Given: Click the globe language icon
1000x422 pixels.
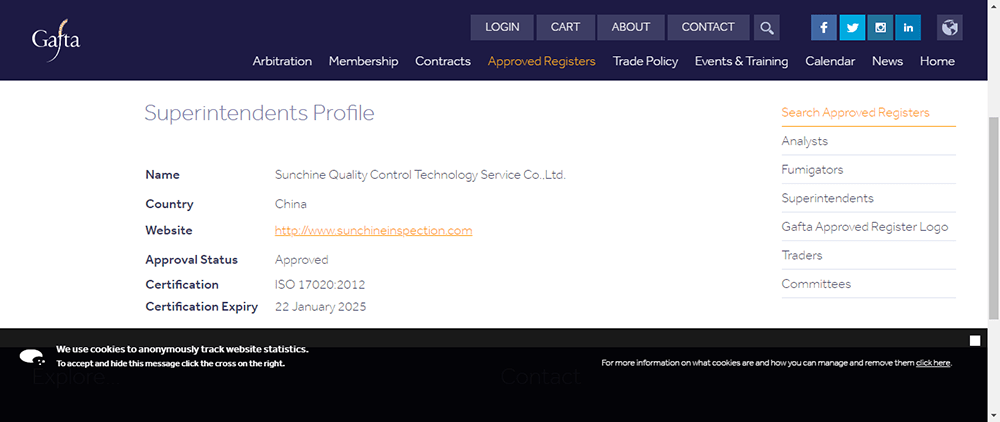Looking at the screenshot, I should [950, 27].
